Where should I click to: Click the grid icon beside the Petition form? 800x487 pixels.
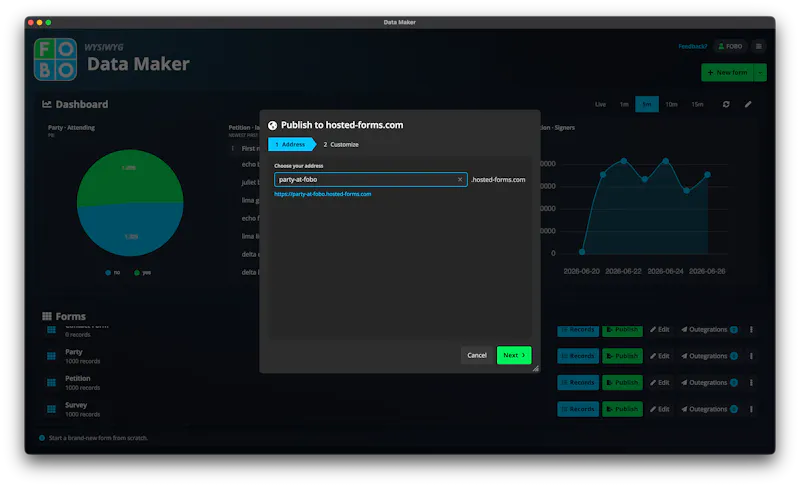pos(52,382)
